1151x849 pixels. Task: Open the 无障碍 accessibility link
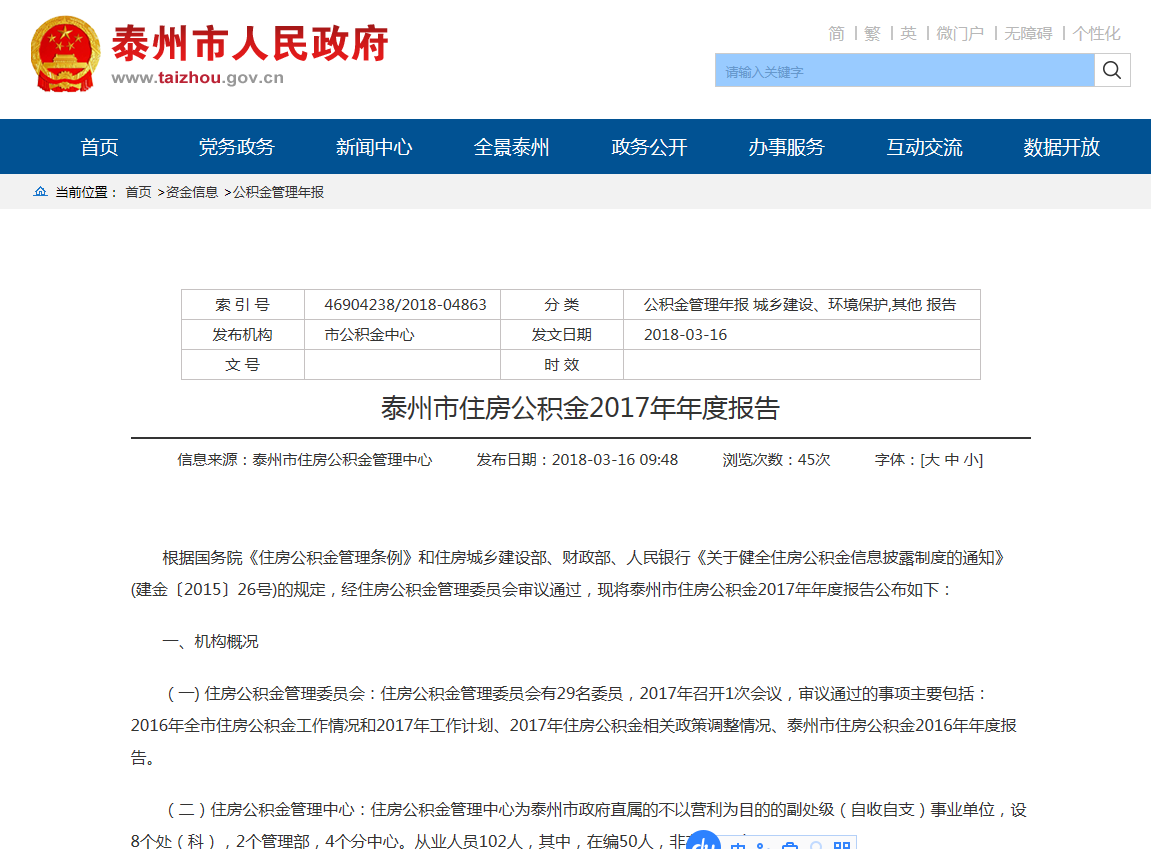point(1028,34)
